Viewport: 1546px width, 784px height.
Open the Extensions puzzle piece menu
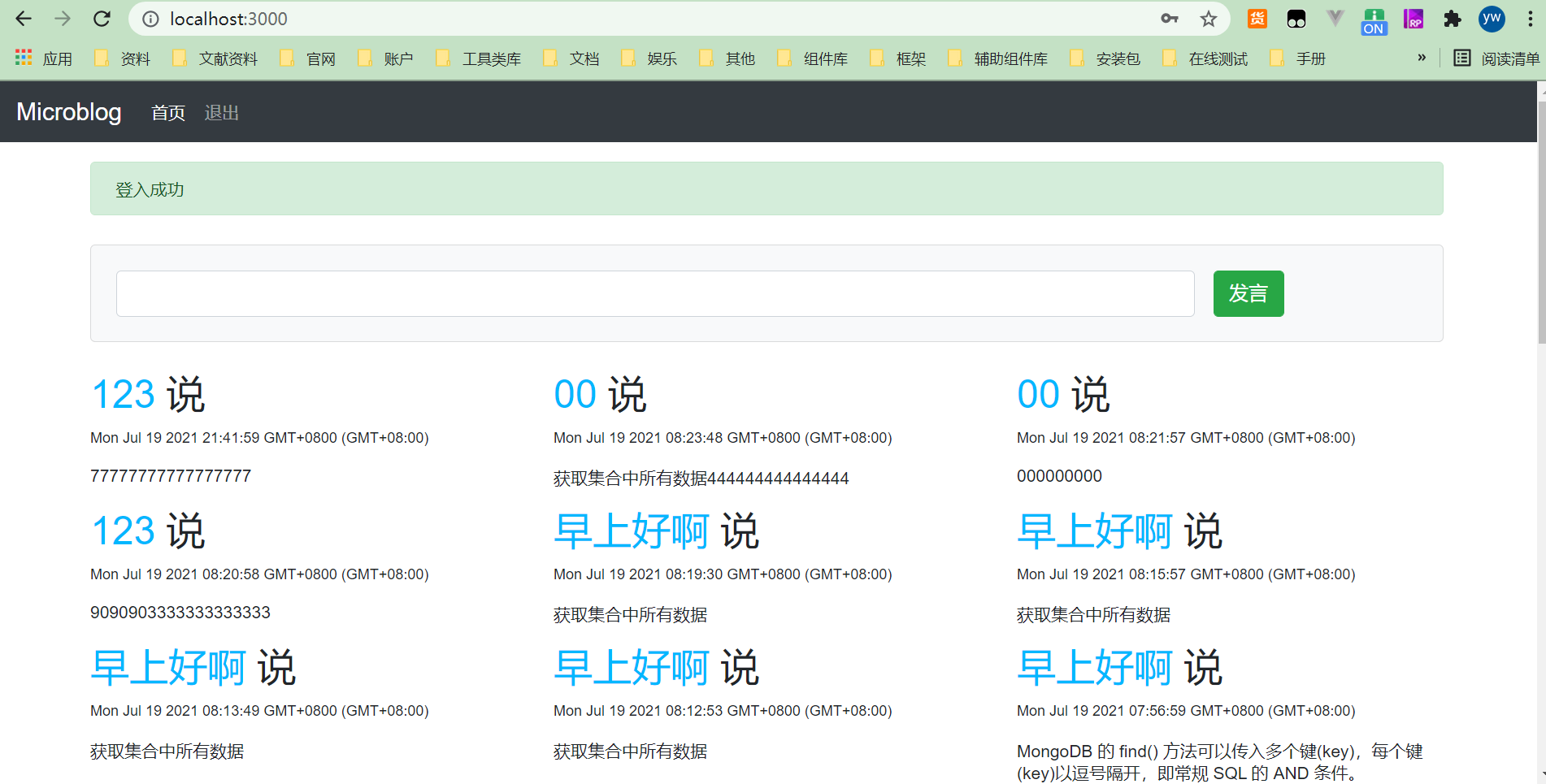1453,19
